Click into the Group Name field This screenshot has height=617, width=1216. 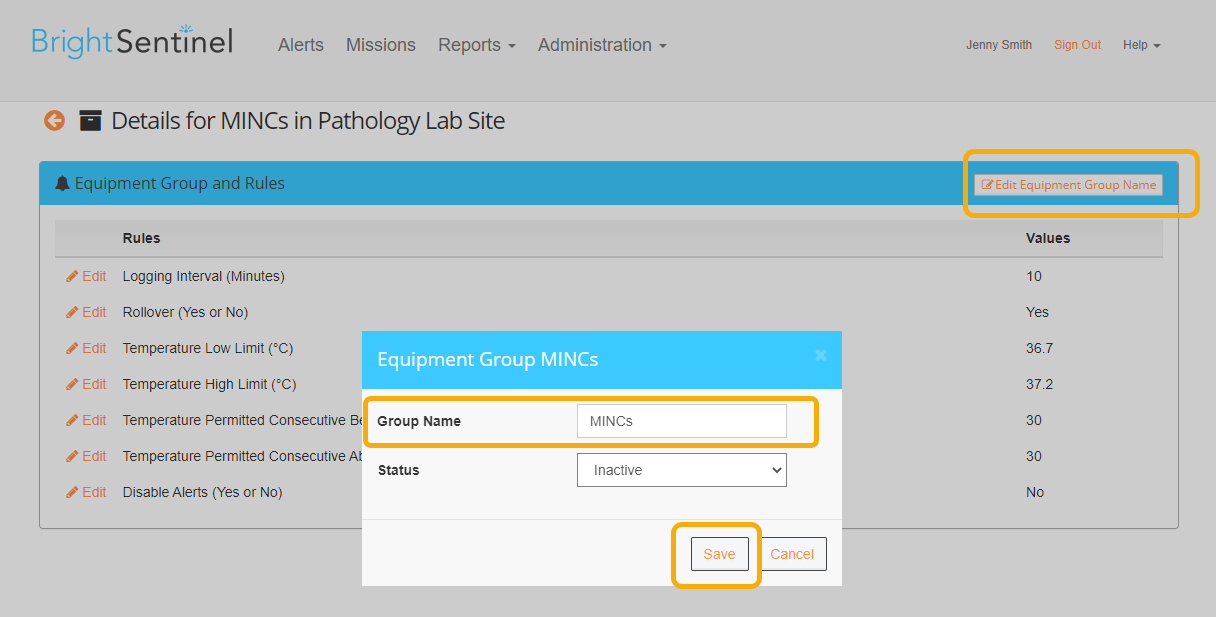point(682,421)
